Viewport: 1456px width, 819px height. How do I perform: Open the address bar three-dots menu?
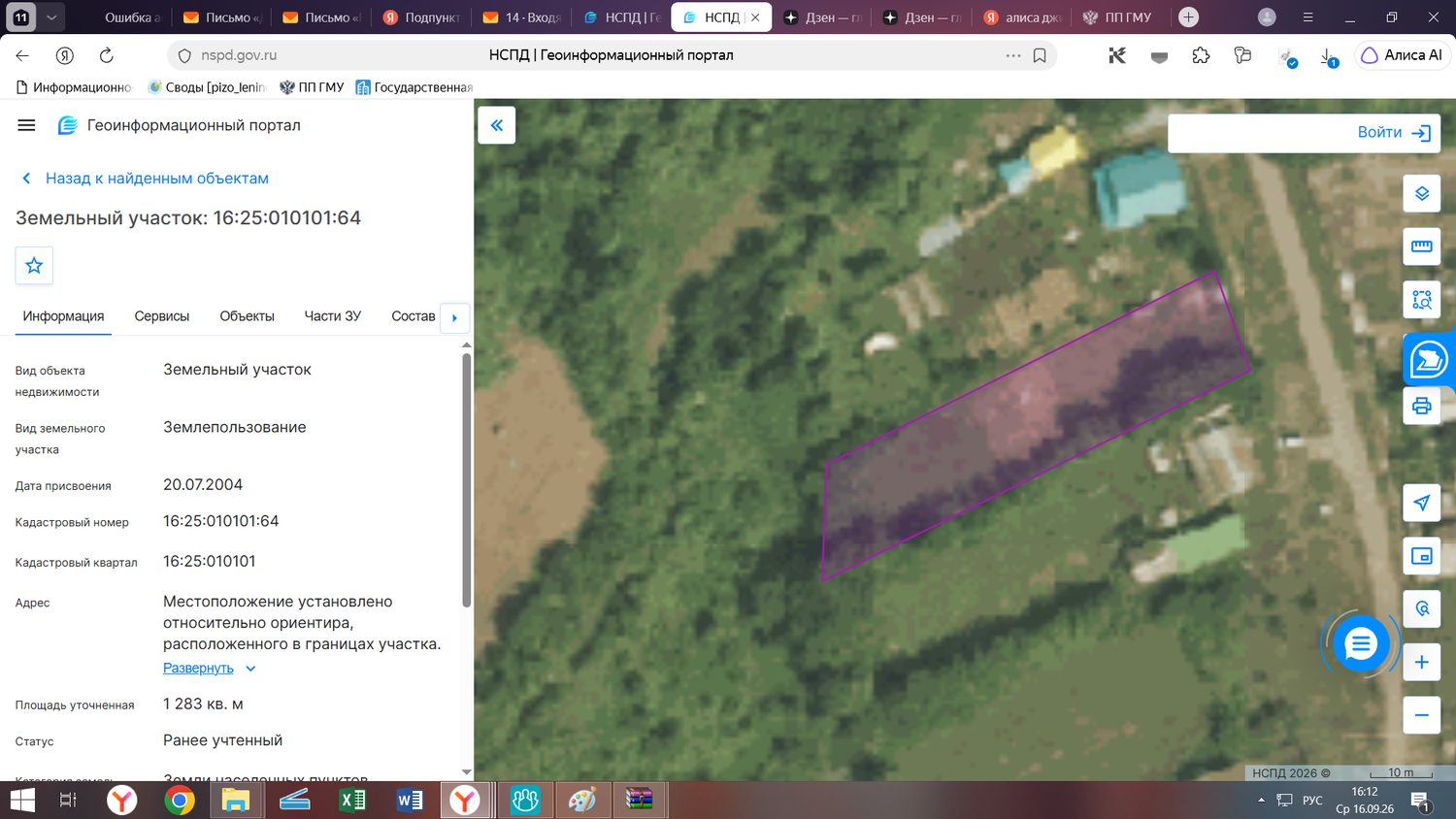1013,55
